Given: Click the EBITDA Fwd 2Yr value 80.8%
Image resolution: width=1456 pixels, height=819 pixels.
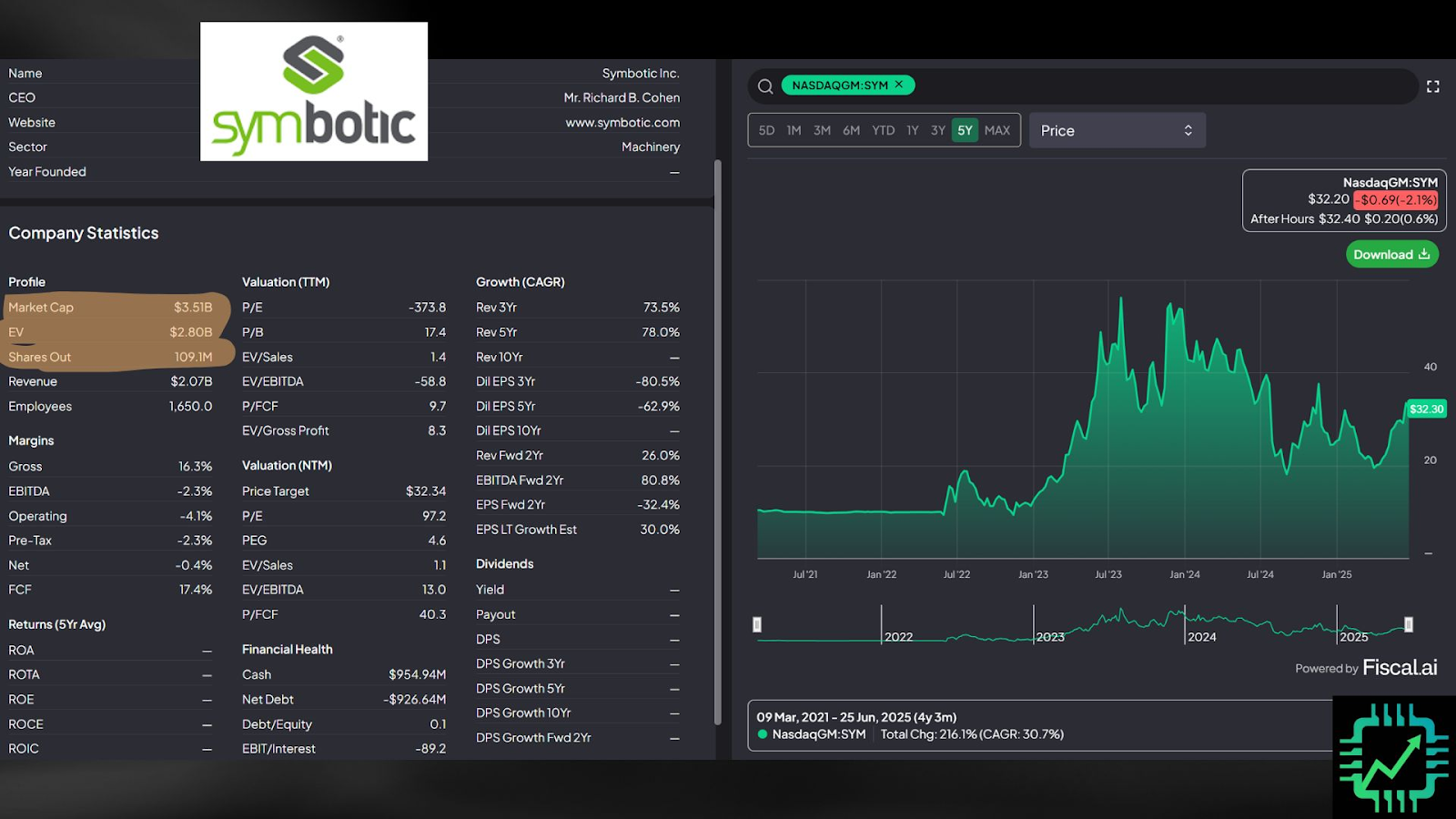Looking at the screenshot, I should pyautogui.click(x=661, y=480).
